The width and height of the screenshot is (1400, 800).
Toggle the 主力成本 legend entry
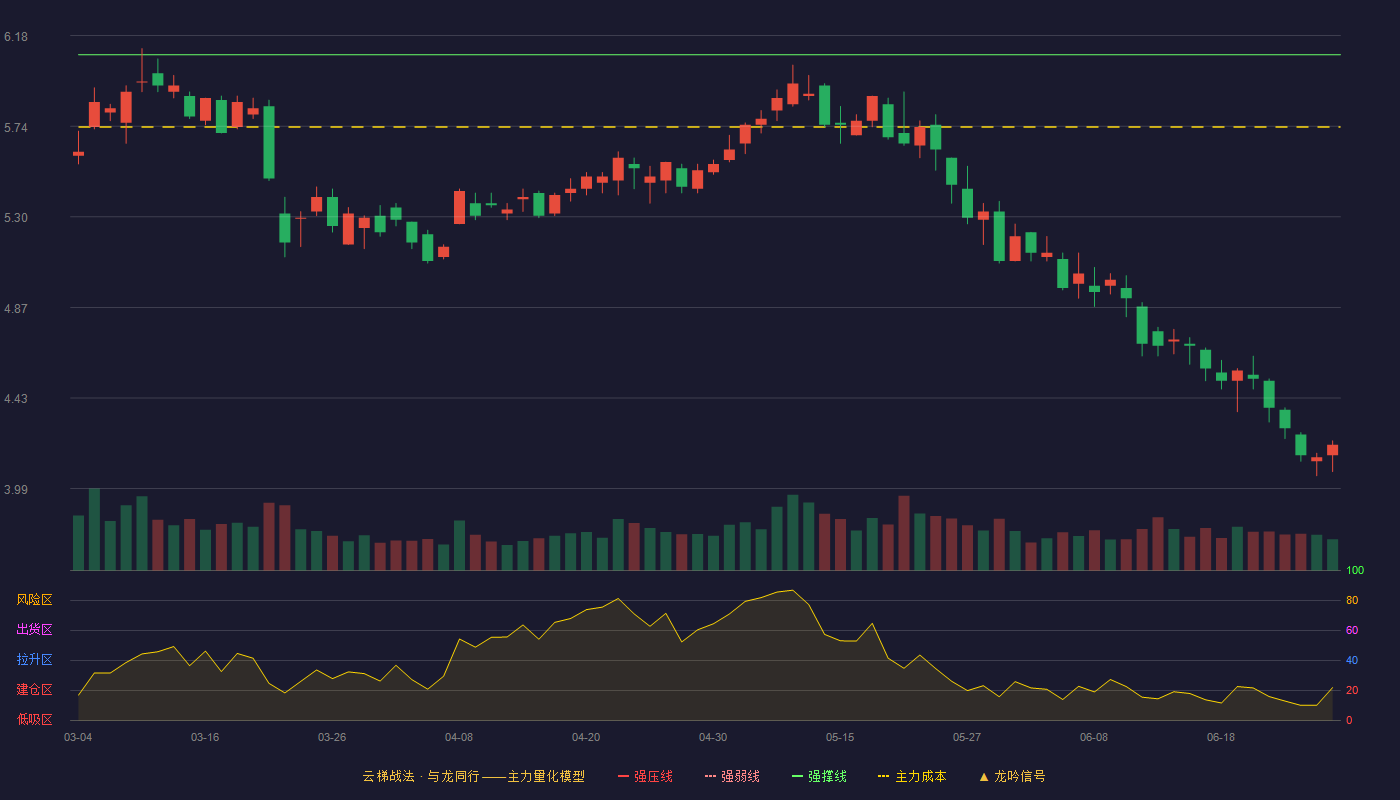point(912,776)
